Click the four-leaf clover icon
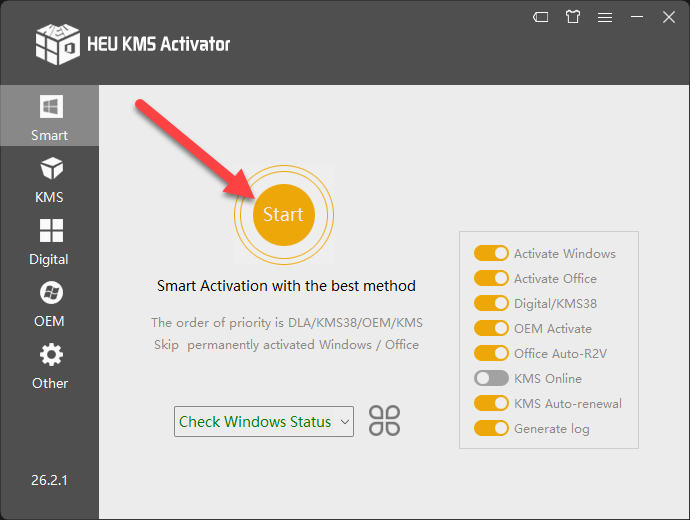The height and width of the screenshot is (520, 690). point(384,421)
